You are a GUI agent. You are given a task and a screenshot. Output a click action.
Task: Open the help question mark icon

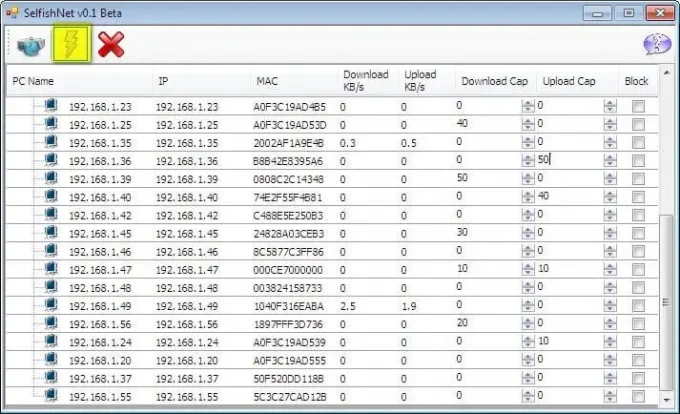[x=655, y=45]
